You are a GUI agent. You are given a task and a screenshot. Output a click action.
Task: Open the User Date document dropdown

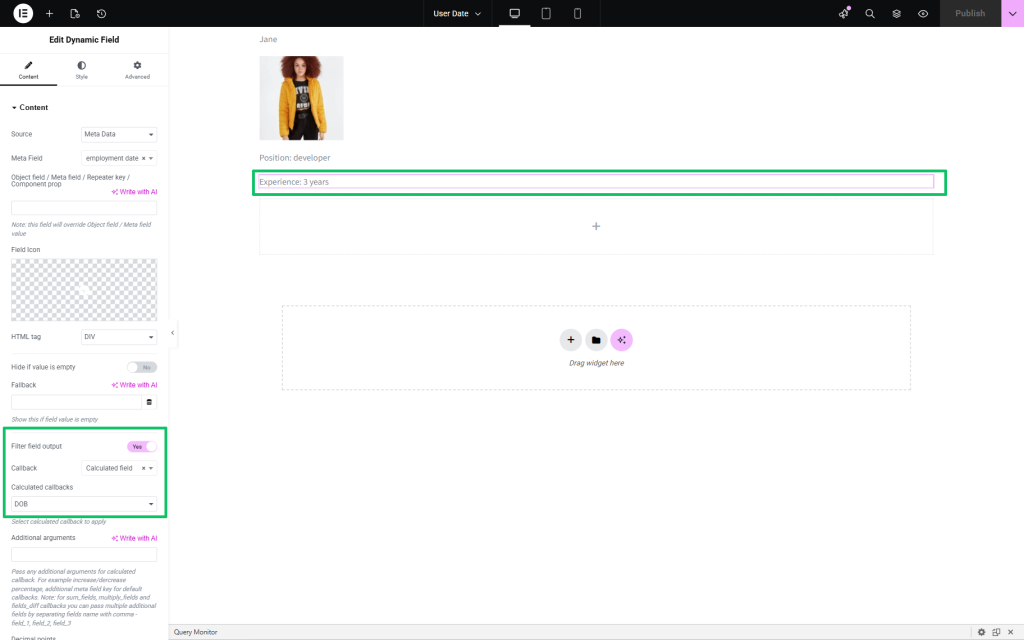(457, 13)
